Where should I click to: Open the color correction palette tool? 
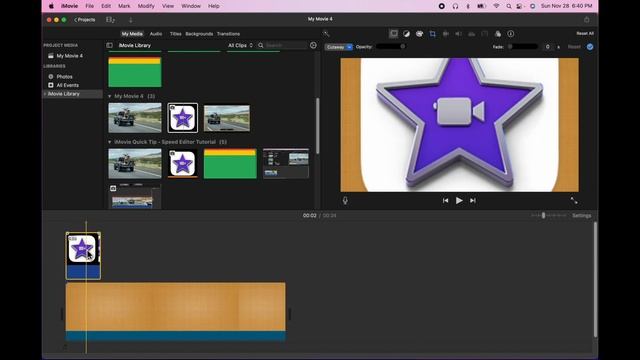(x=420, y=34)
